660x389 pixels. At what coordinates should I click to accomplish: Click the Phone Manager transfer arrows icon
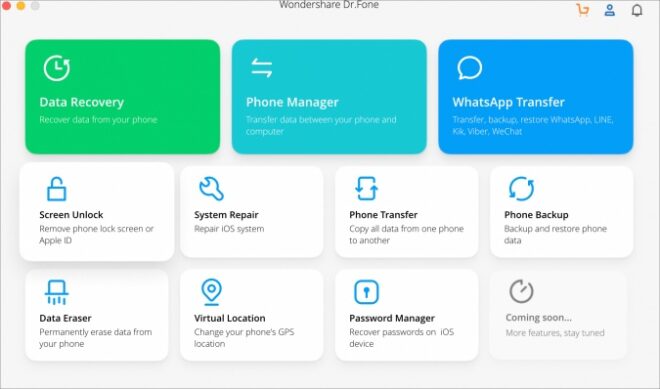pos(262,68)
